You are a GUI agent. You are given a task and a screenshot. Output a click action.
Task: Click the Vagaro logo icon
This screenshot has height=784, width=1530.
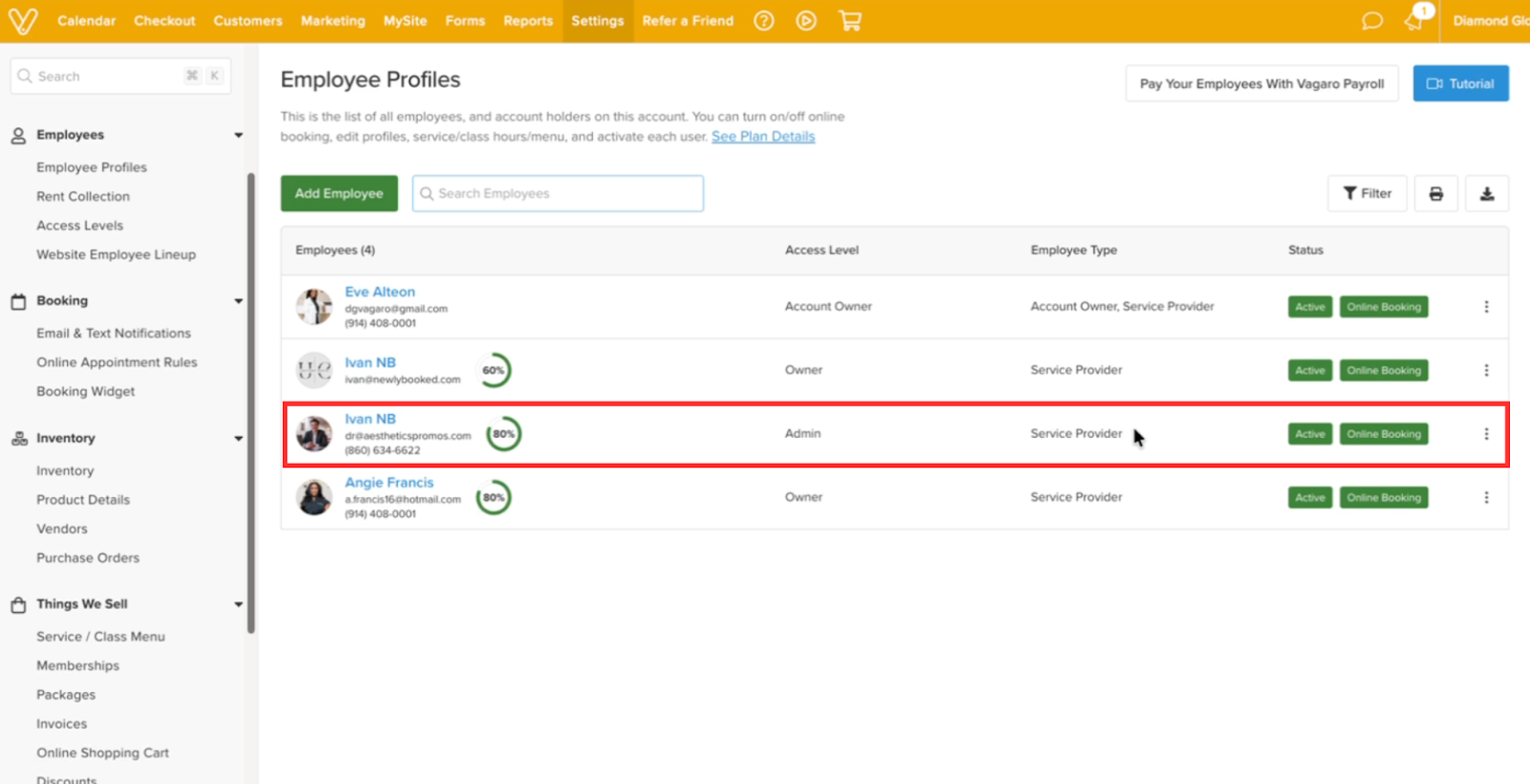pyautogui.click(x=23, y=21)
